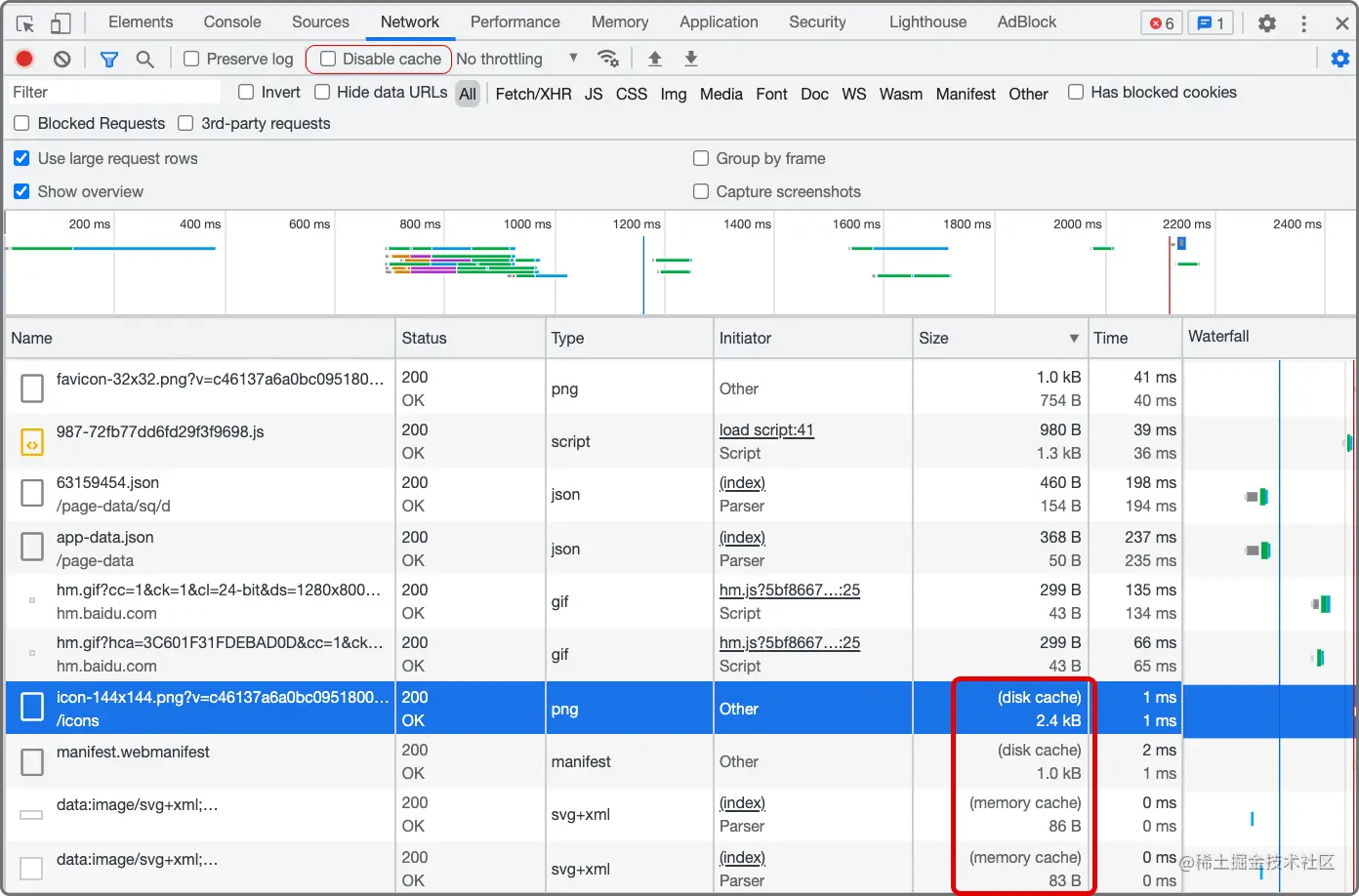
Task: Click the export HAR download arrow
Action: 691,59
